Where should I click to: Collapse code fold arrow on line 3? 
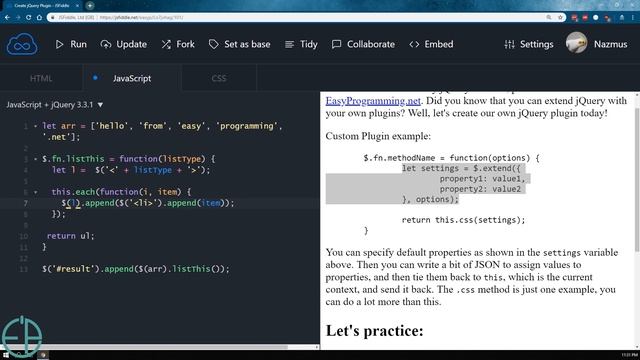(x=36, y=159)
